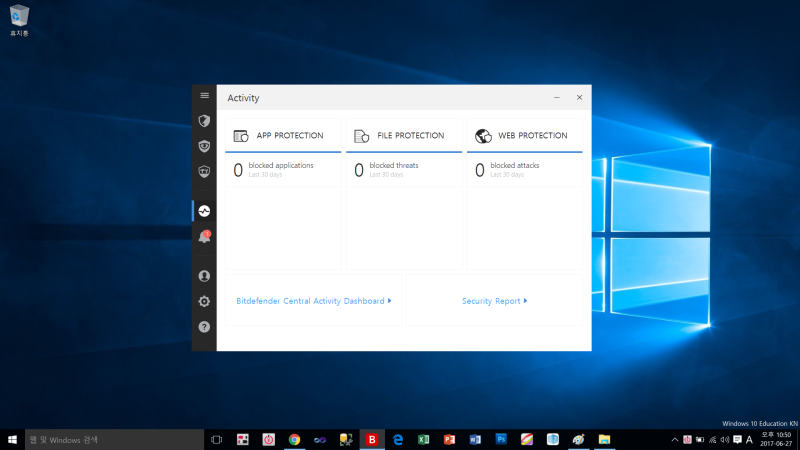800x450 pixels.
Task: Open Notifications bell with red badge
Action: [x=204, y=236]
